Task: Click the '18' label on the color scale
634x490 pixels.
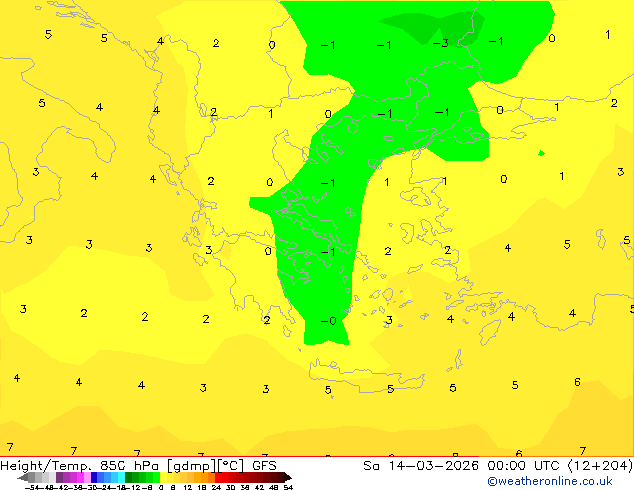Action: tap(202, 487)
